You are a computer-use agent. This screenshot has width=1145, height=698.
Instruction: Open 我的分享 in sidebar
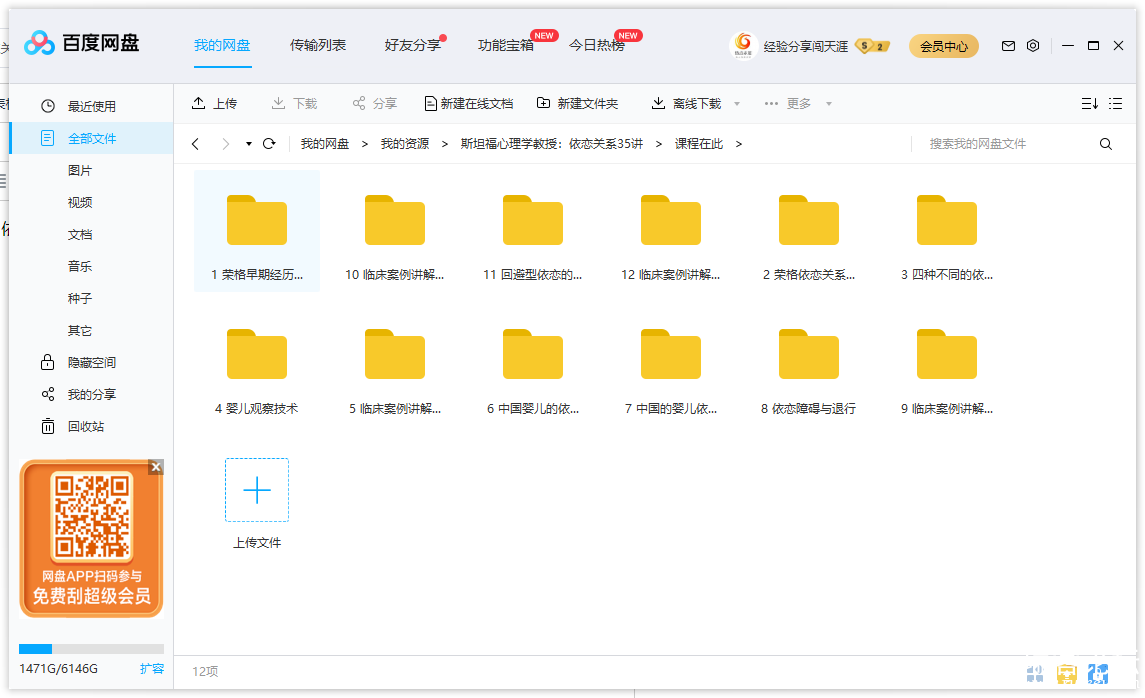click(x=91, y=394)
